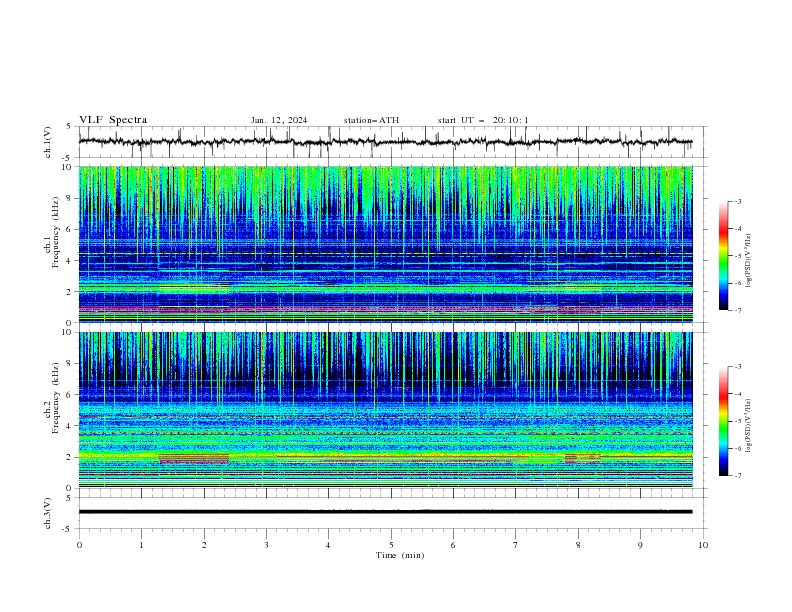Click the ch.3 voltage waveform band
This screenshot has height=612, width=792.
coord(385,512)
